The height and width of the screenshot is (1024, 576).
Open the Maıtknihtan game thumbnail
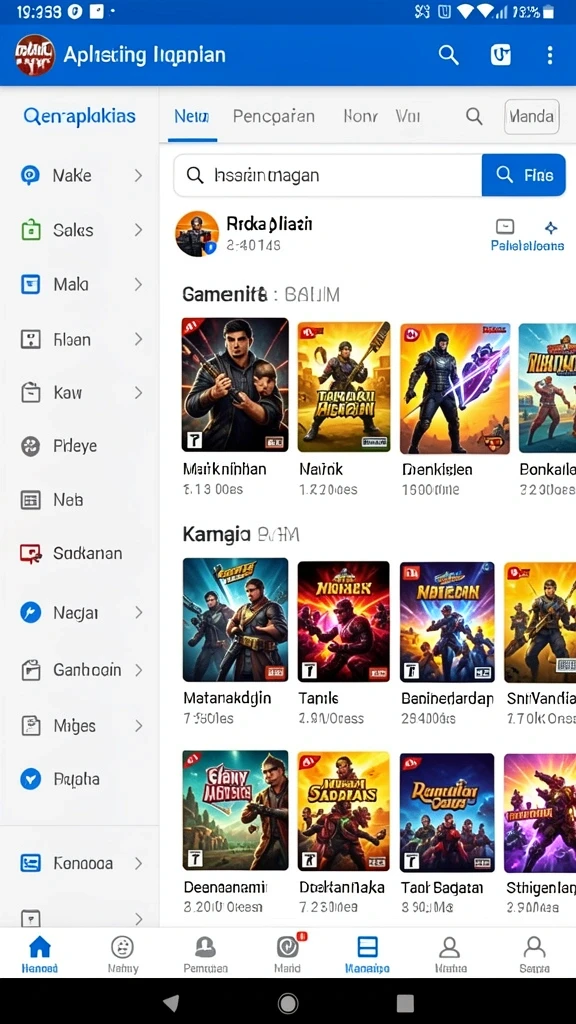pyautogui.click(x=235, y=385)
